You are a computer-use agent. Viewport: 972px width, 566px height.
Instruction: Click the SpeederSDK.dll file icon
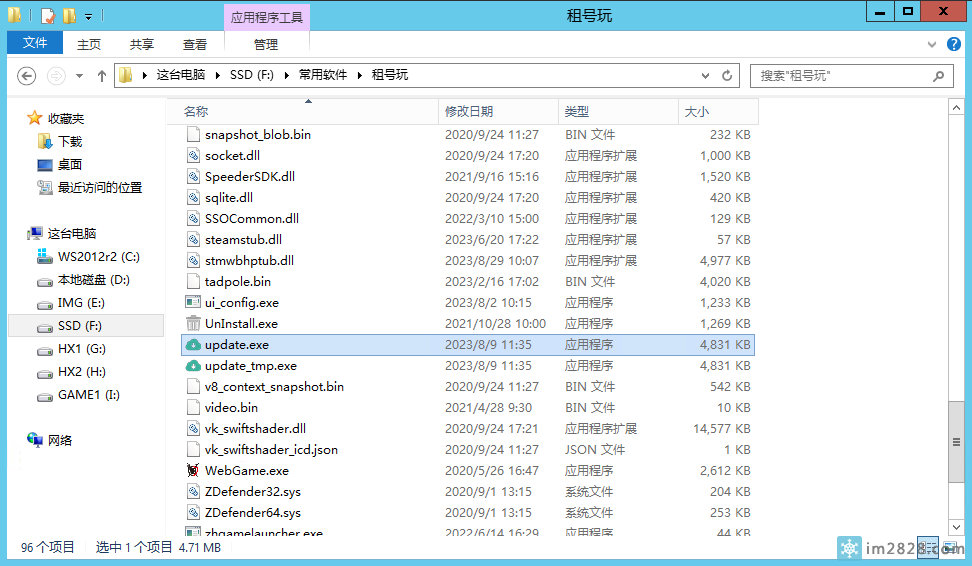click(193, 177)
